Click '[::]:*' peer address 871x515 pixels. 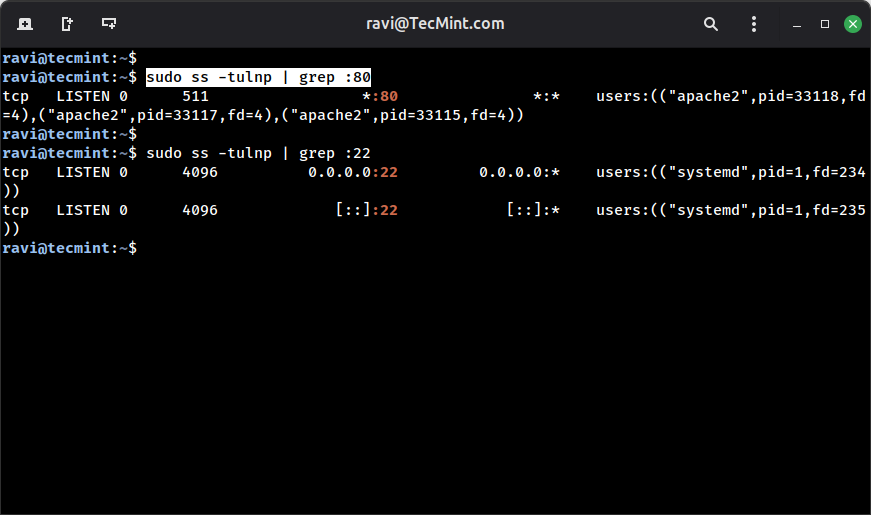pyautogui.click(x=533, y=210)
